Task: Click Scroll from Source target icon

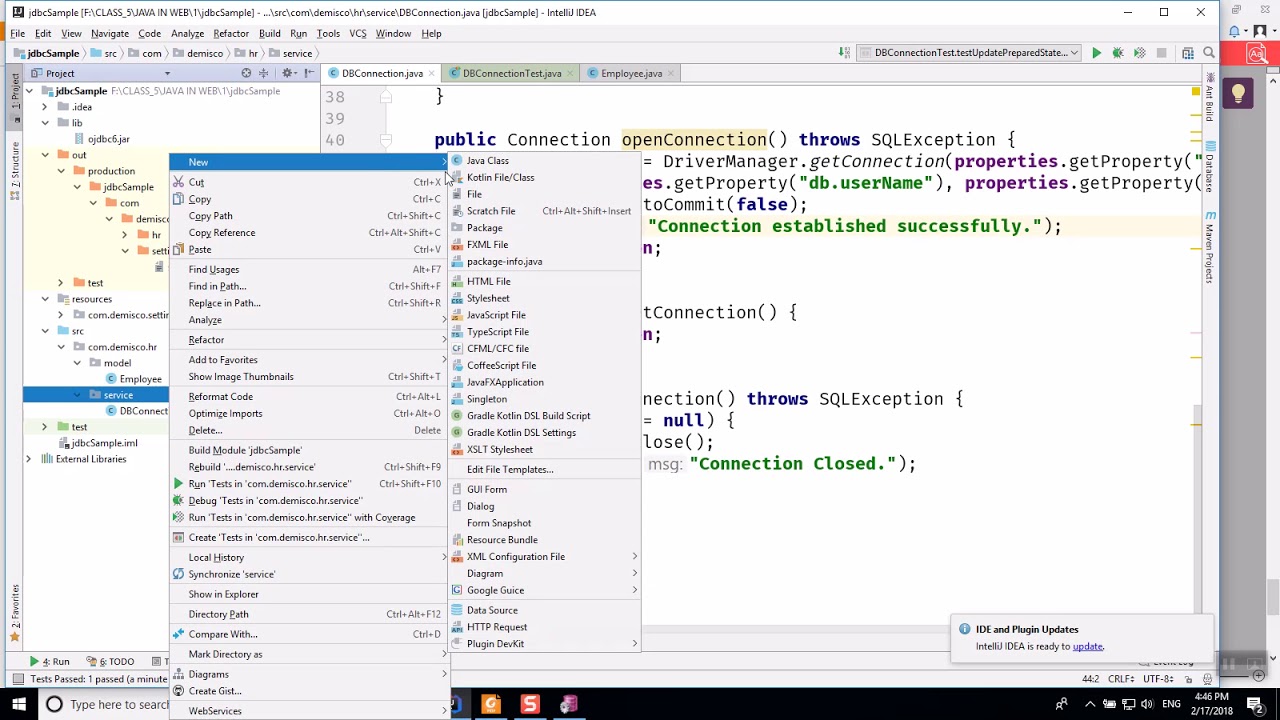Action: coord(246,73)
